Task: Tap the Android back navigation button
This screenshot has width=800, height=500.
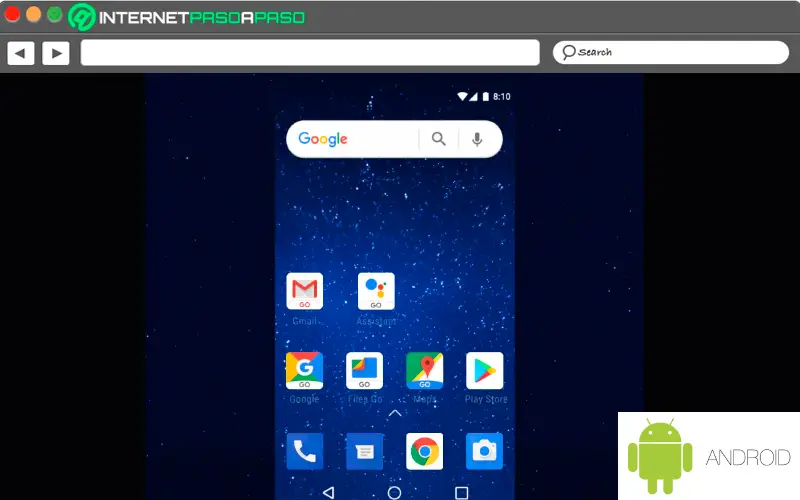Action: (x=329, y=492)
